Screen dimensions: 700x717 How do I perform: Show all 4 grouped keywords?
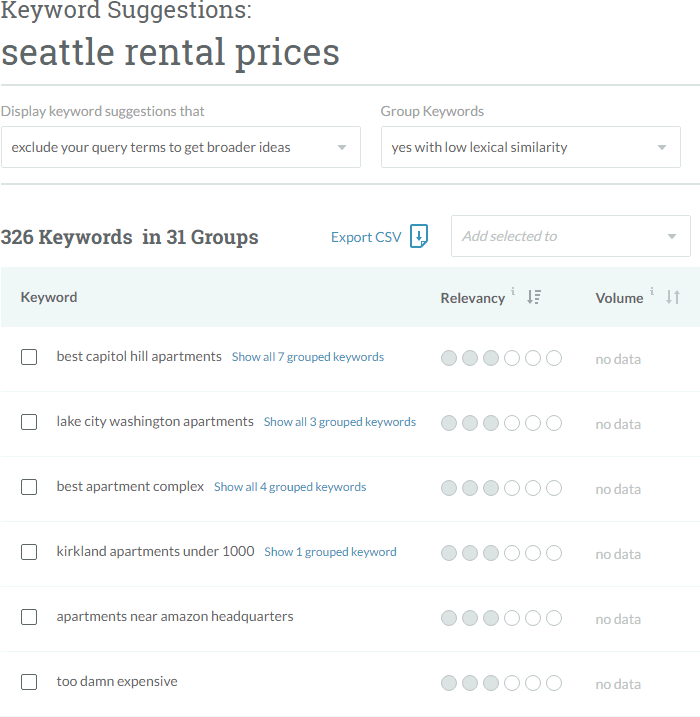290,487
